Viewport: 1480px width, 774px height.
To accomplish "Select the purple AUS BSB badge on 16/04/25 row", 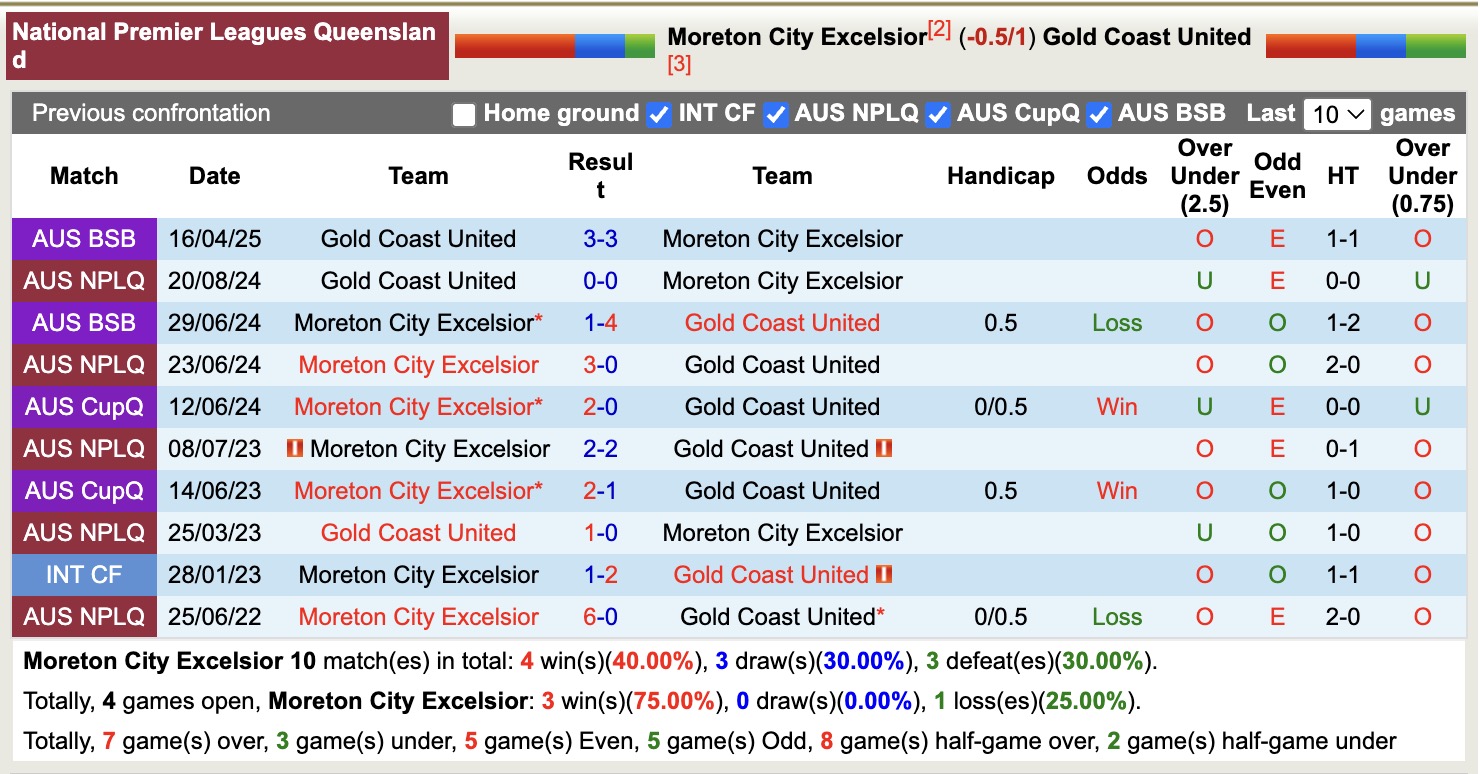I will [x=84, y=239].
